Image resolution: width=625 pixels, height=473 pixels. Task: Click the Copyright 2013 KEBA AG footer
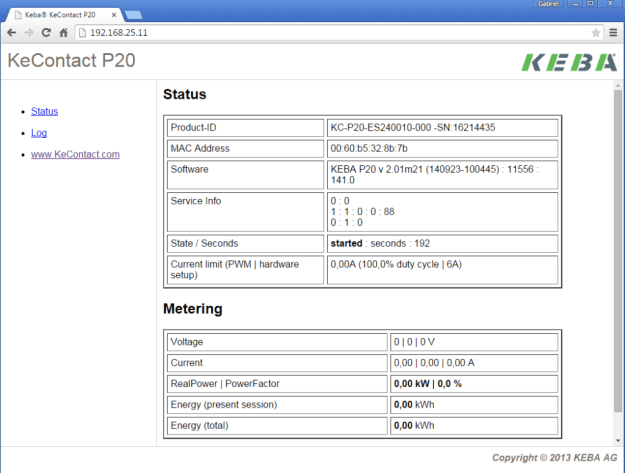coord(554,457)
